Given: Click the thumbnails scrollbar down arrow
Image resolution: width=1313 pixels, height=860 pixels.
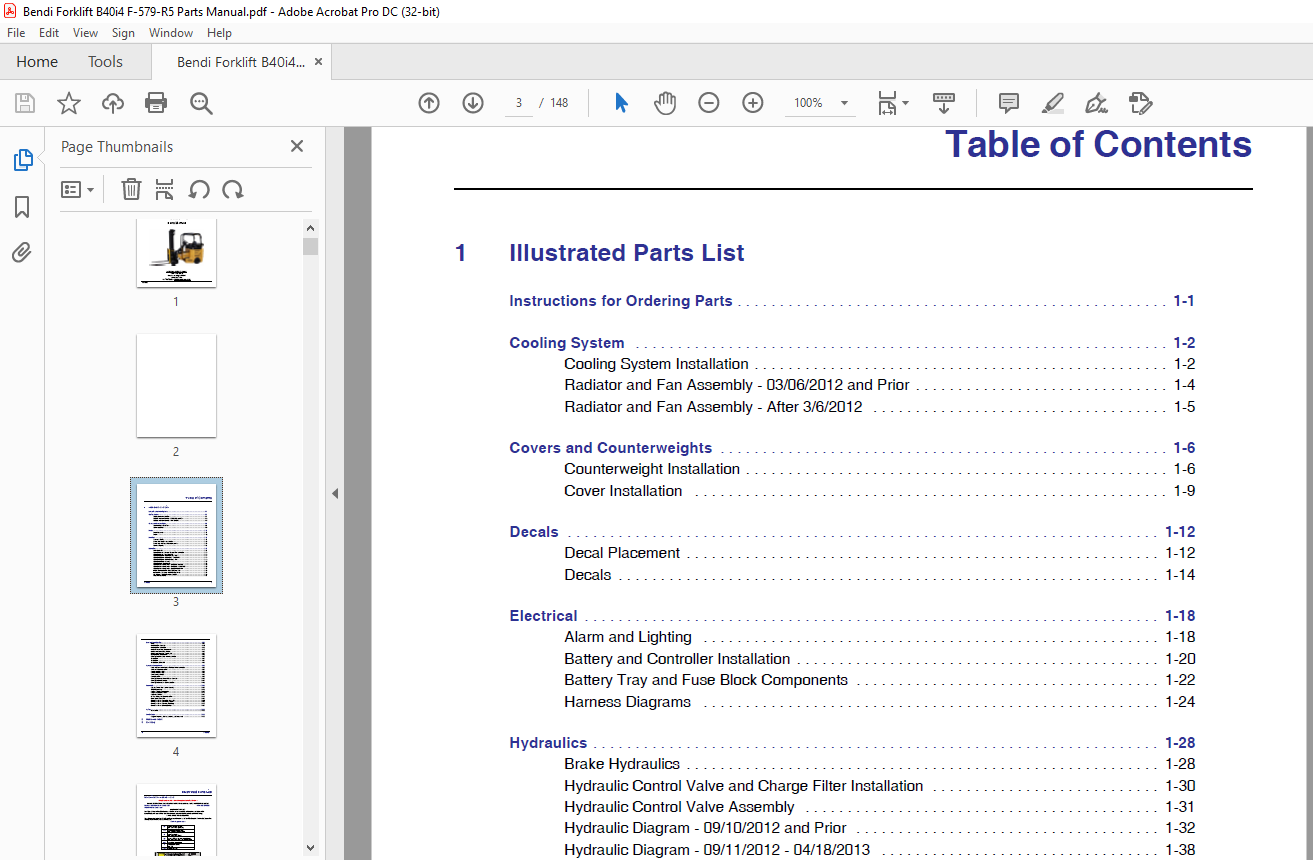Looking at the screenshot, I should (x=310, y=848).
